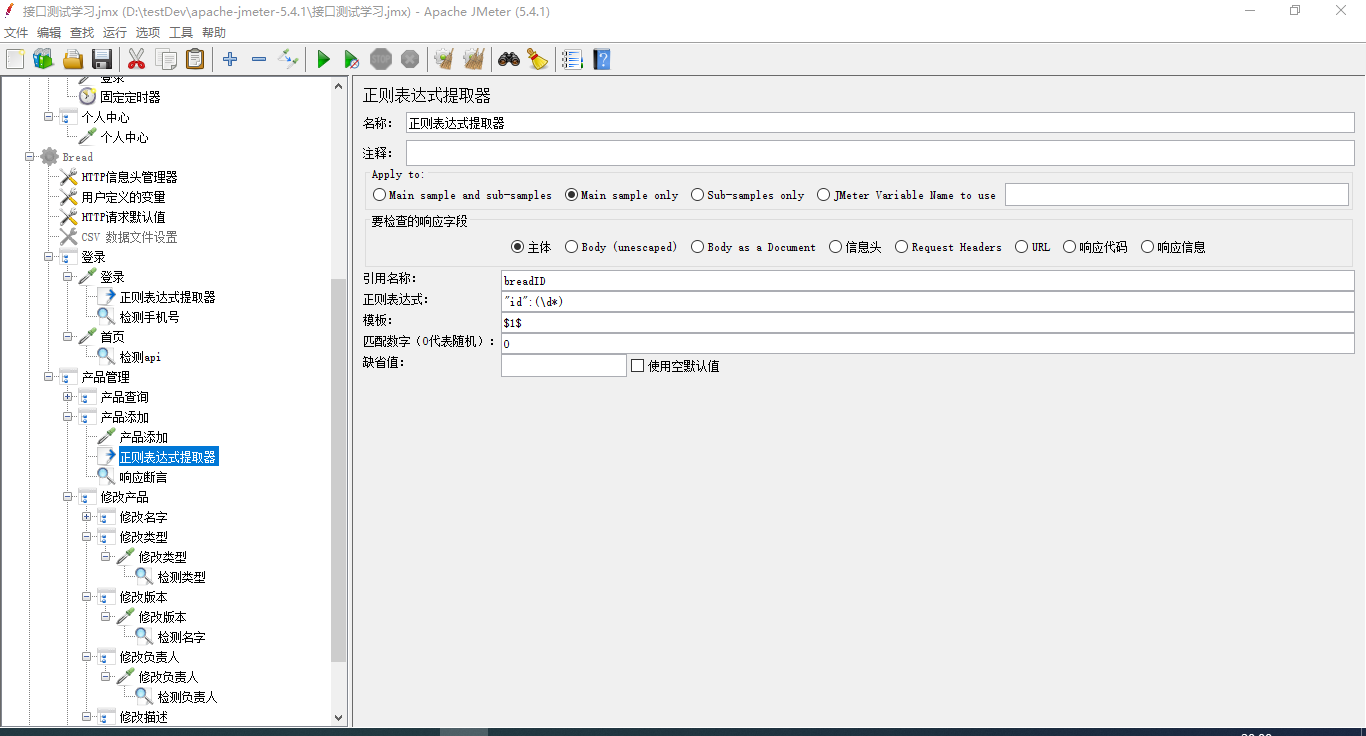Expand all nodes with the plus icon
Screen dimensions: 1366x736
click(230, 60)
